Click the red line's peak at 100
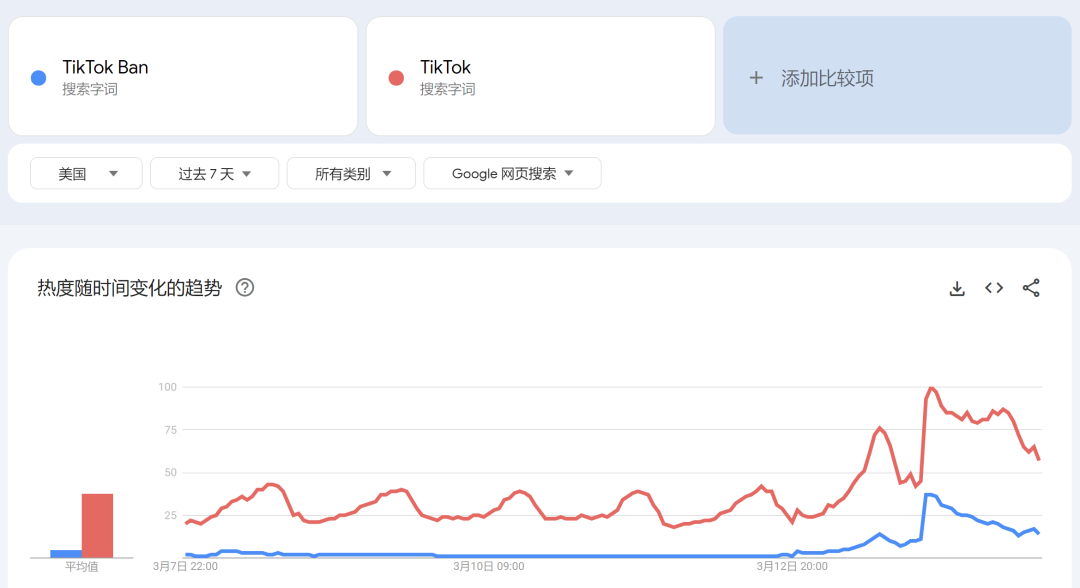This screenshot has height=588, width=1080. tap(931, 388)
